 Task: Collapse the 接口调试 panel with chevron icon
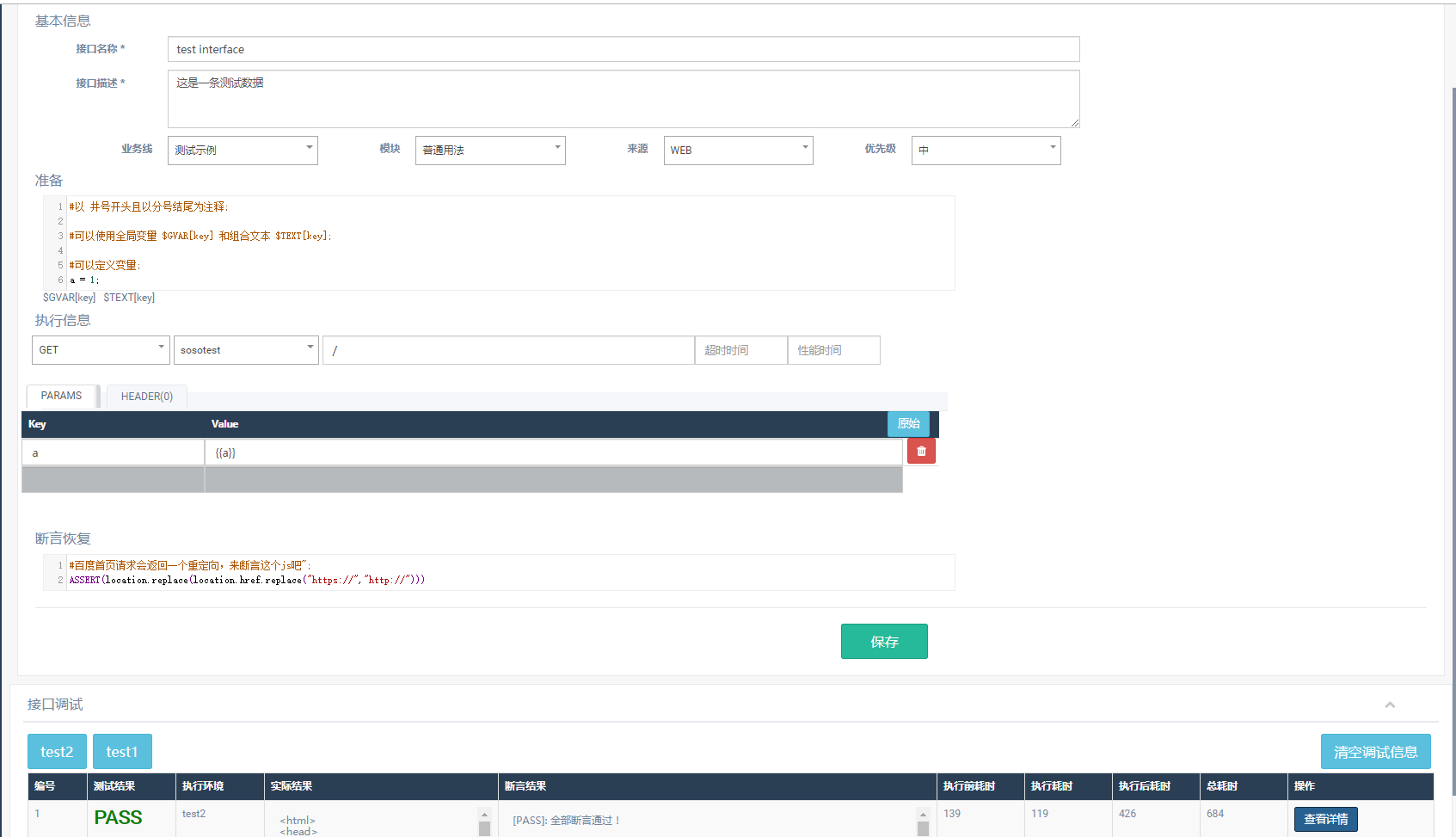pos(1390,705)
